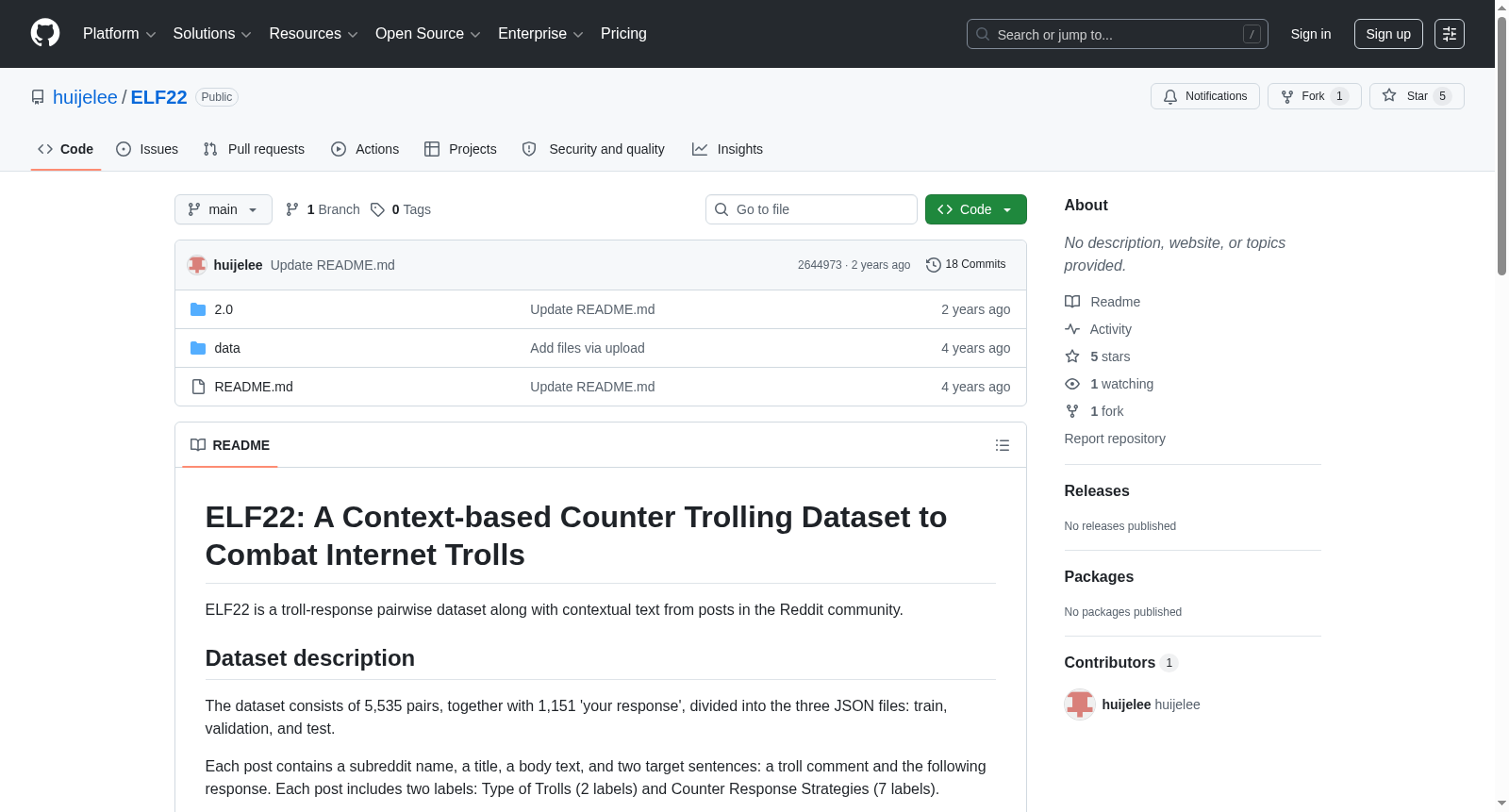This screenshot has width=1509, height=812.
Task: Select the README tab heading
Action: (230, 445)
